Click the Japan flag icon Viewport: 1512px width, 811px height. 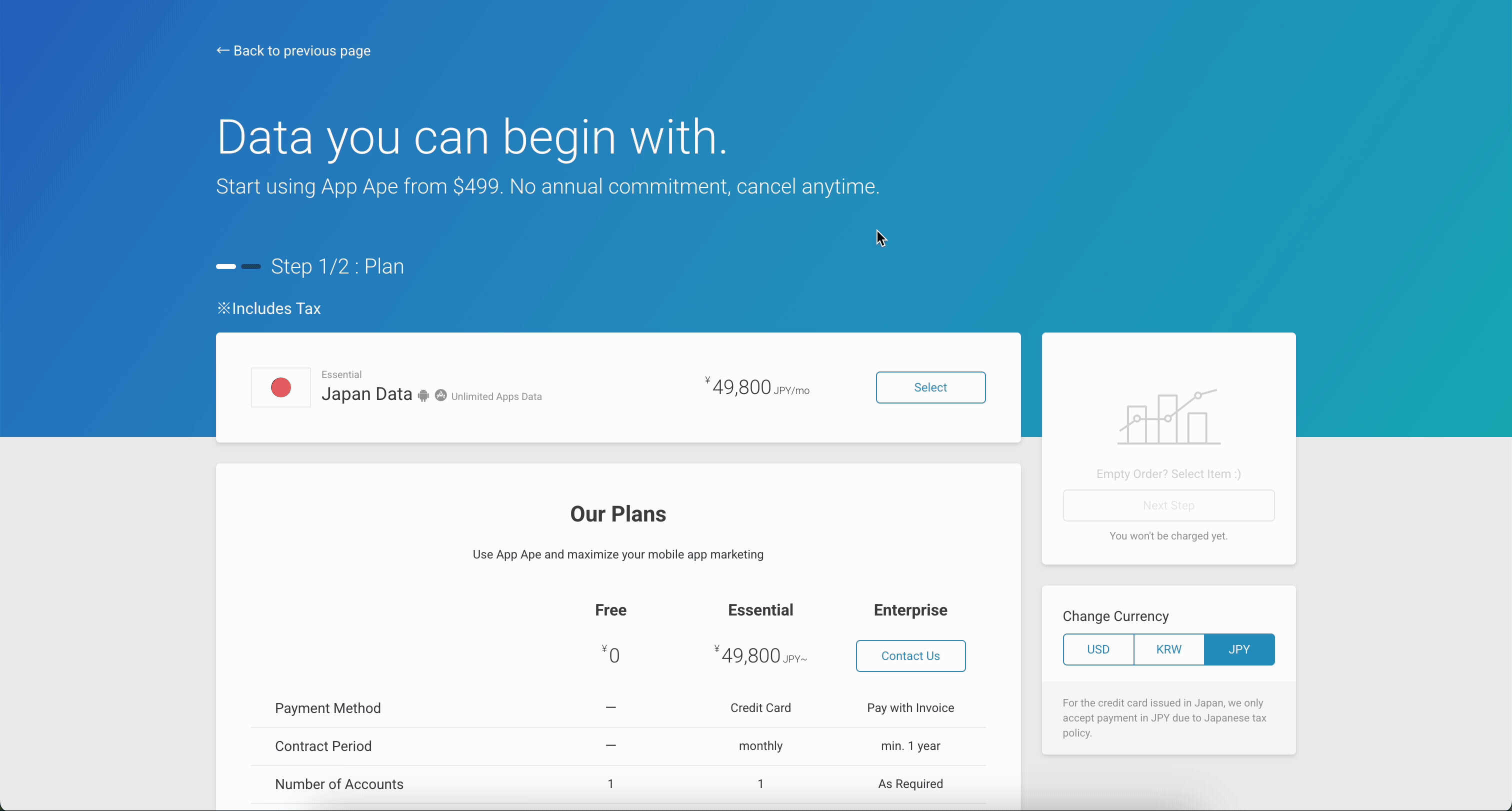280,387
